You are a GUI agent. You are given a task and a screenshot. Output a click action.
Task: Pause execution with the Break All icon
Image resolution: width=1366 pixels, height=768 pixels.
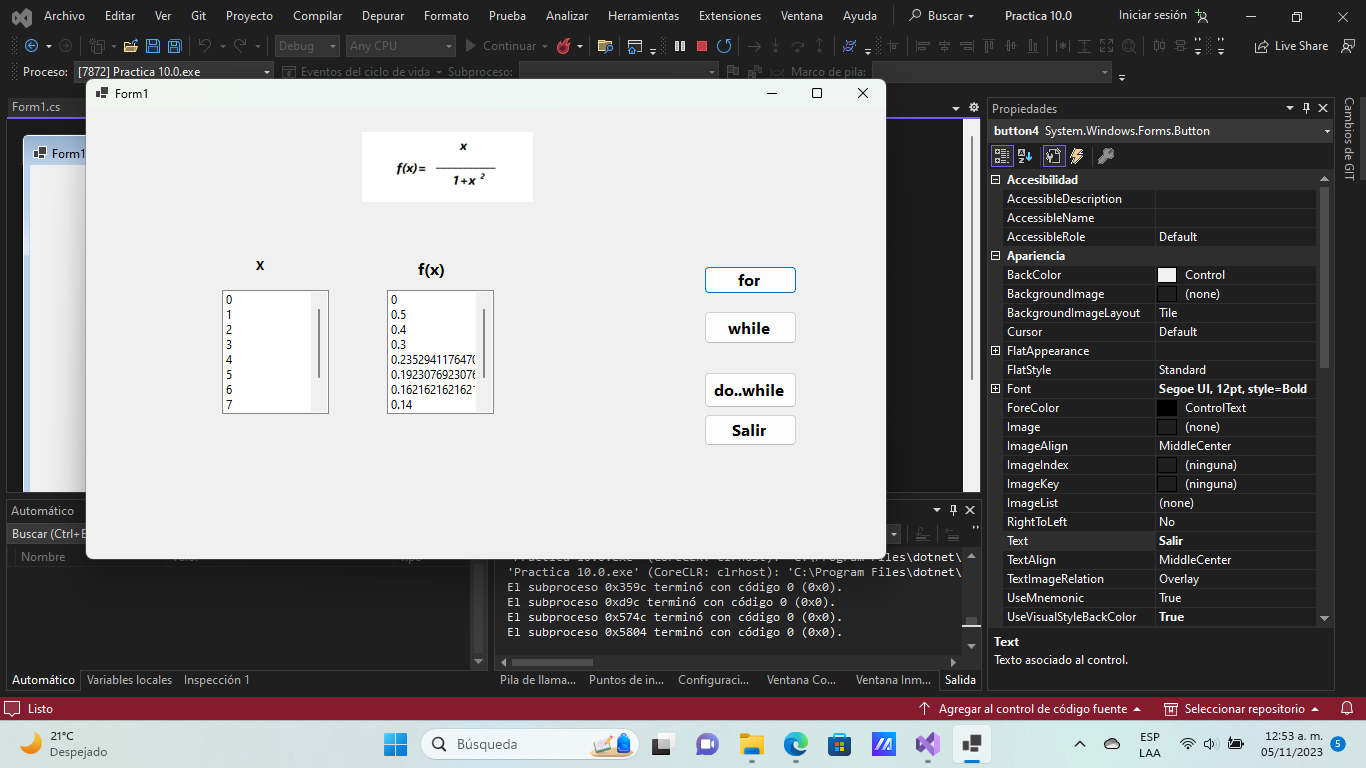tap(680, 45)
